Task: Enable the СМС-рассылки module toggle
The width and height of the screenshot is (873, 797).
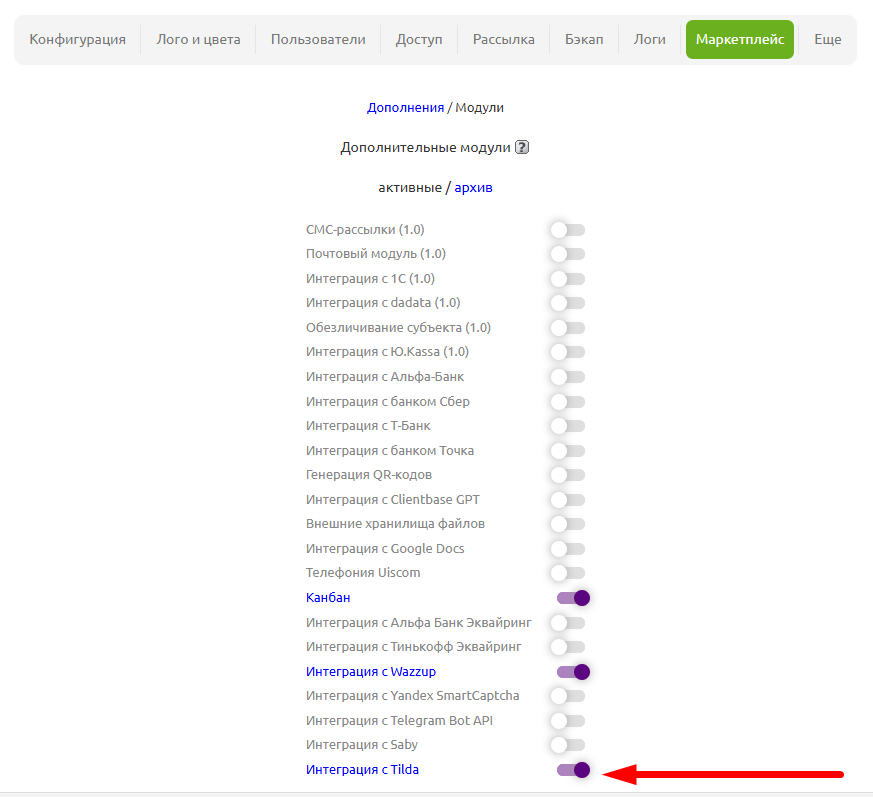Action: click(x=567, y=230)
